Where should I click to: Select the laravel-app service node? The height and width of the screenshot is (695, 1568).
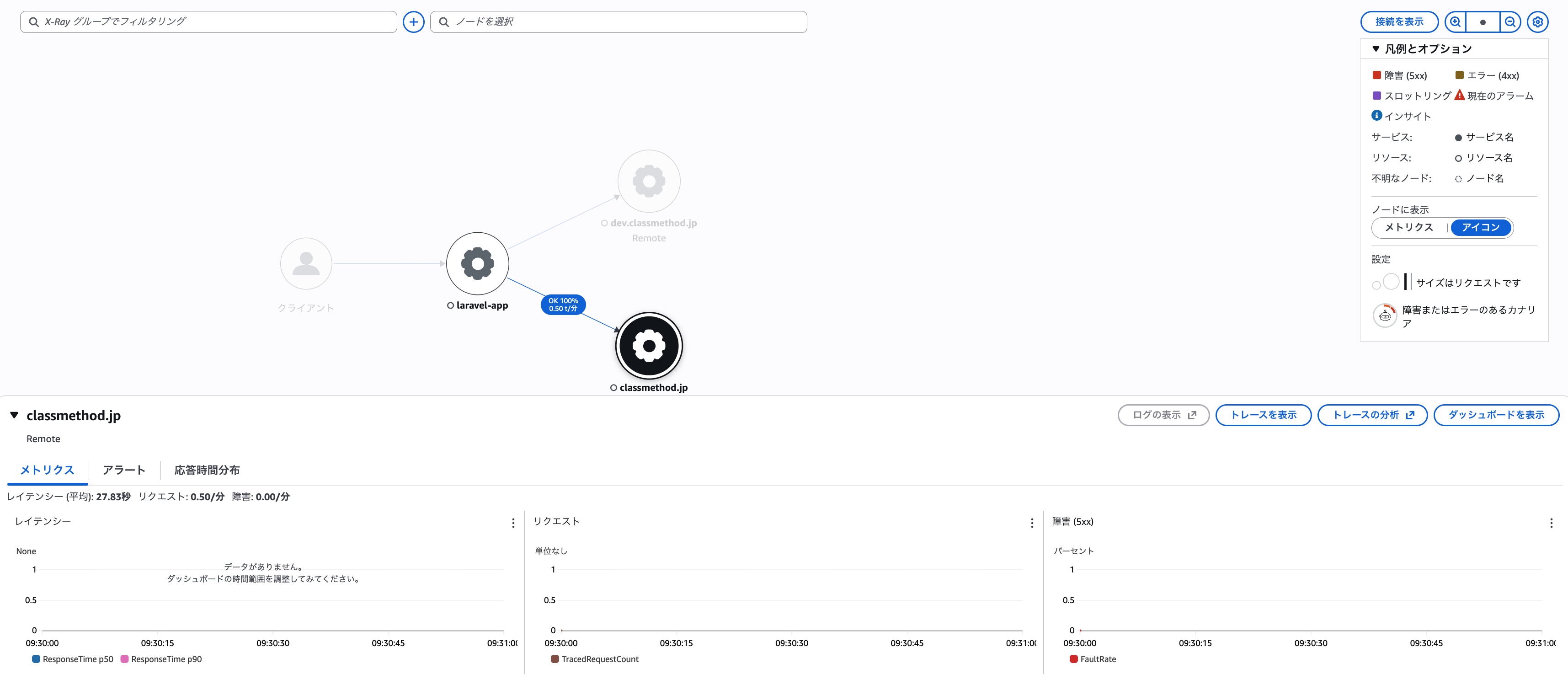click(477, 263)
